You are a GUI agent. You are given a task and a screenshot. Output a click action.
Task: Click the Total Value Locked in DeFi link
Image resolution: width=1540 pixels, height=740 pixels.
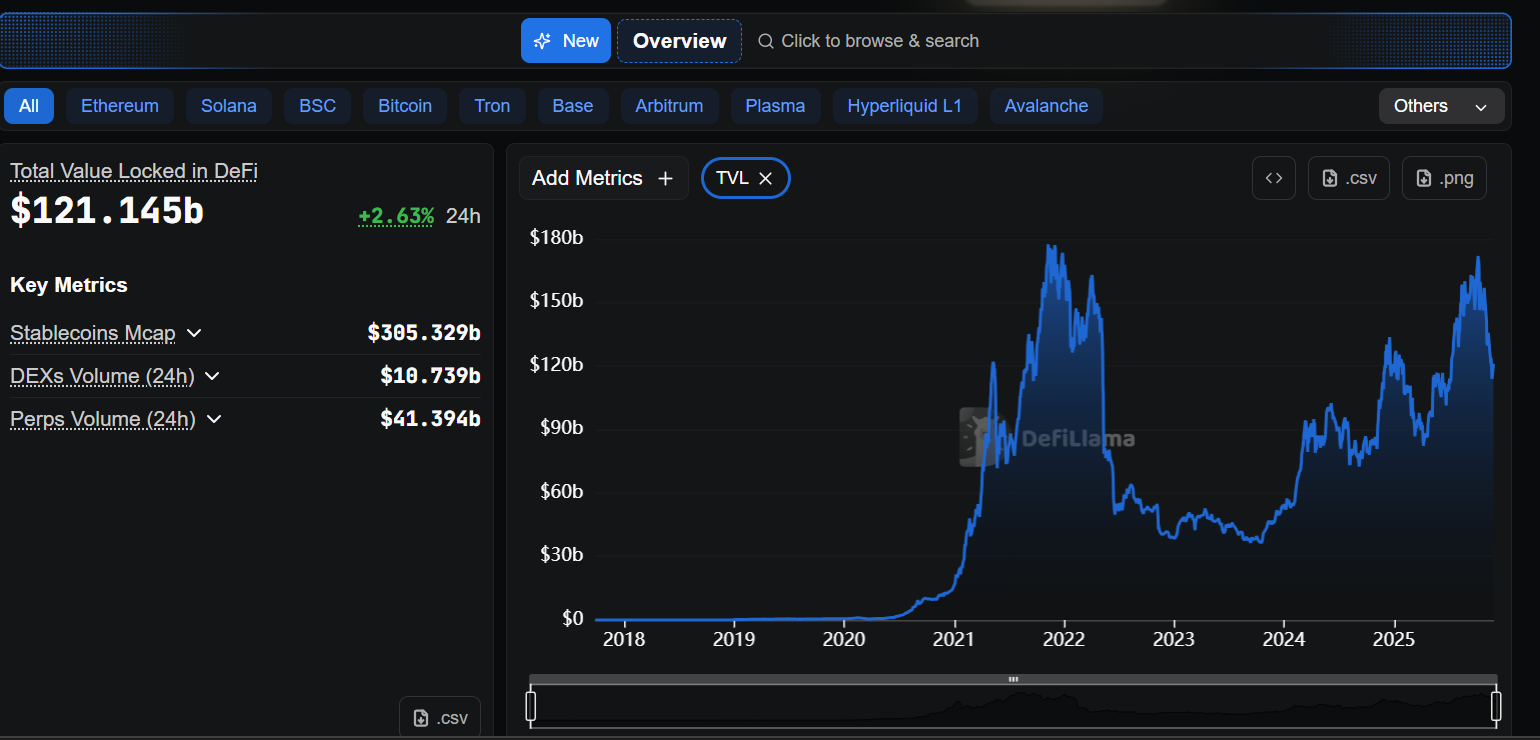pyautogui.click(x=134, y=171)
